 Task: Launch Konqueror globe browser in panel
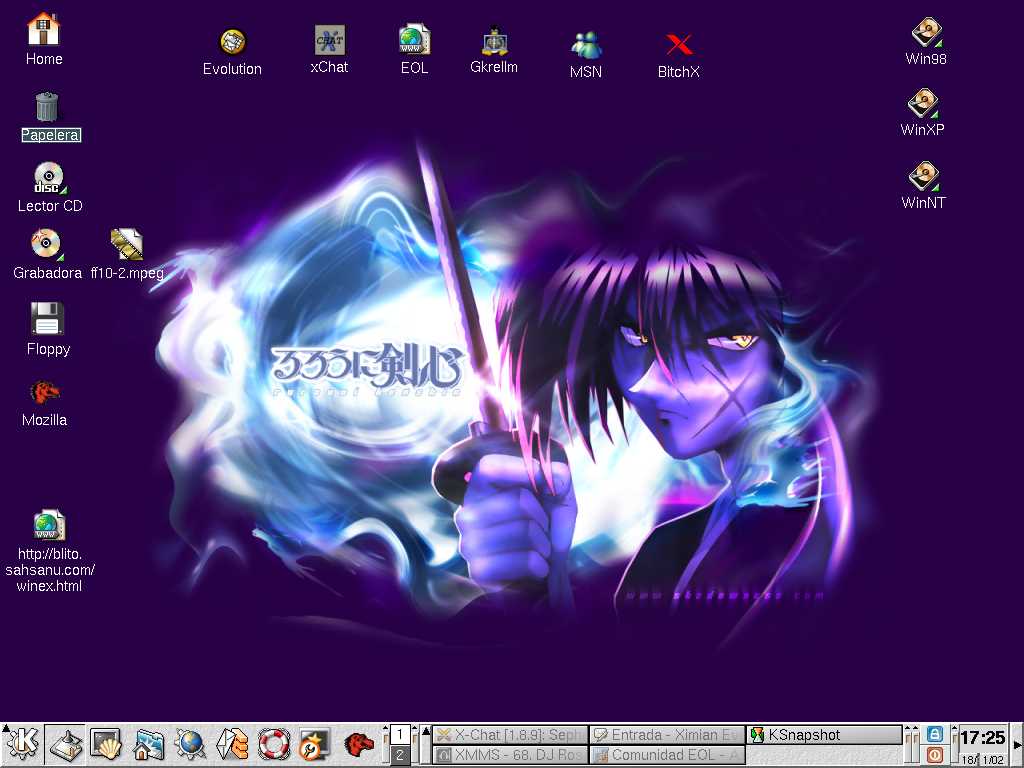[x=191, y=744]
